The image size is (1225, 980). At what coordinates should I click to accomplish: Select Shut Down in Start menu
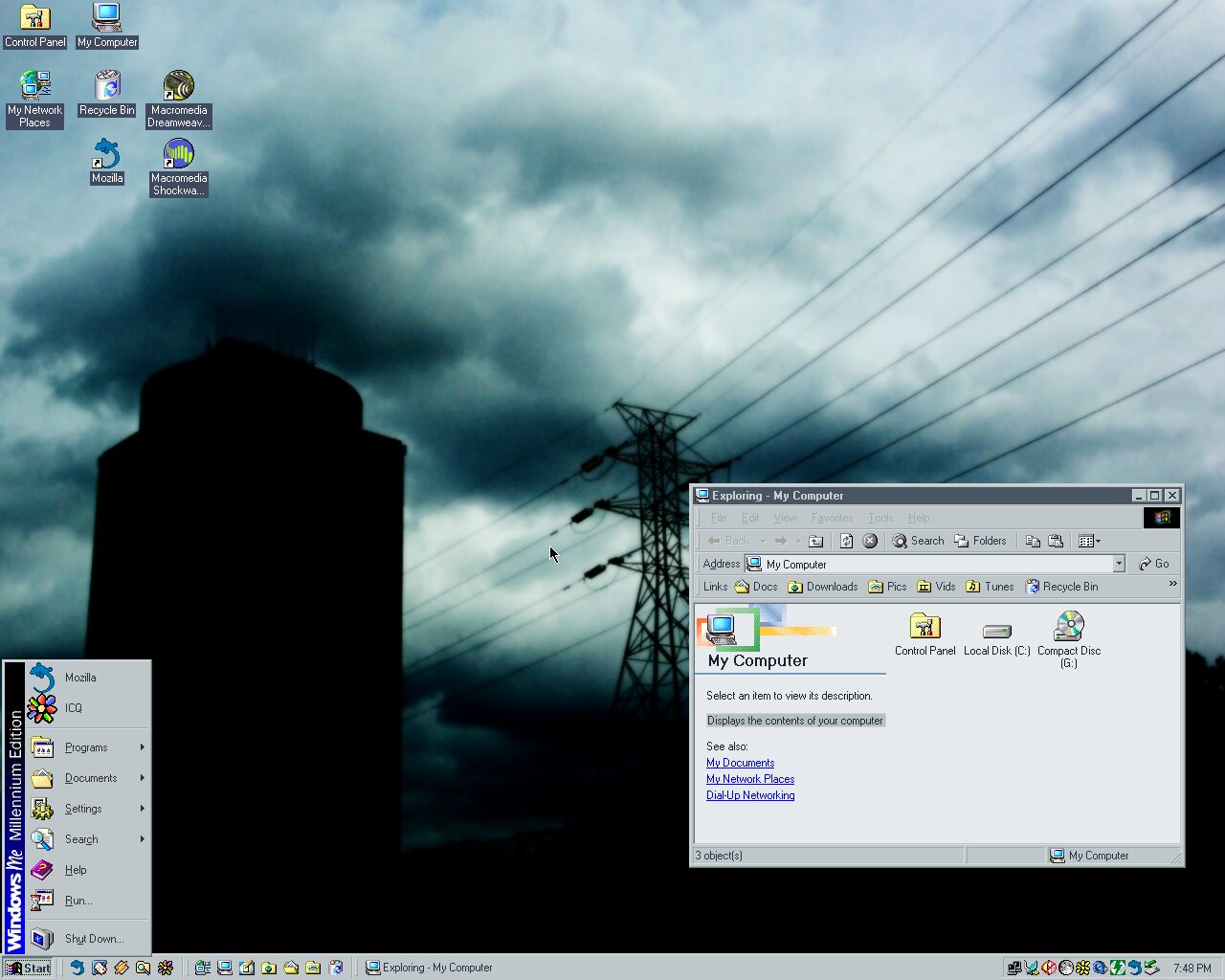[93, 939]
